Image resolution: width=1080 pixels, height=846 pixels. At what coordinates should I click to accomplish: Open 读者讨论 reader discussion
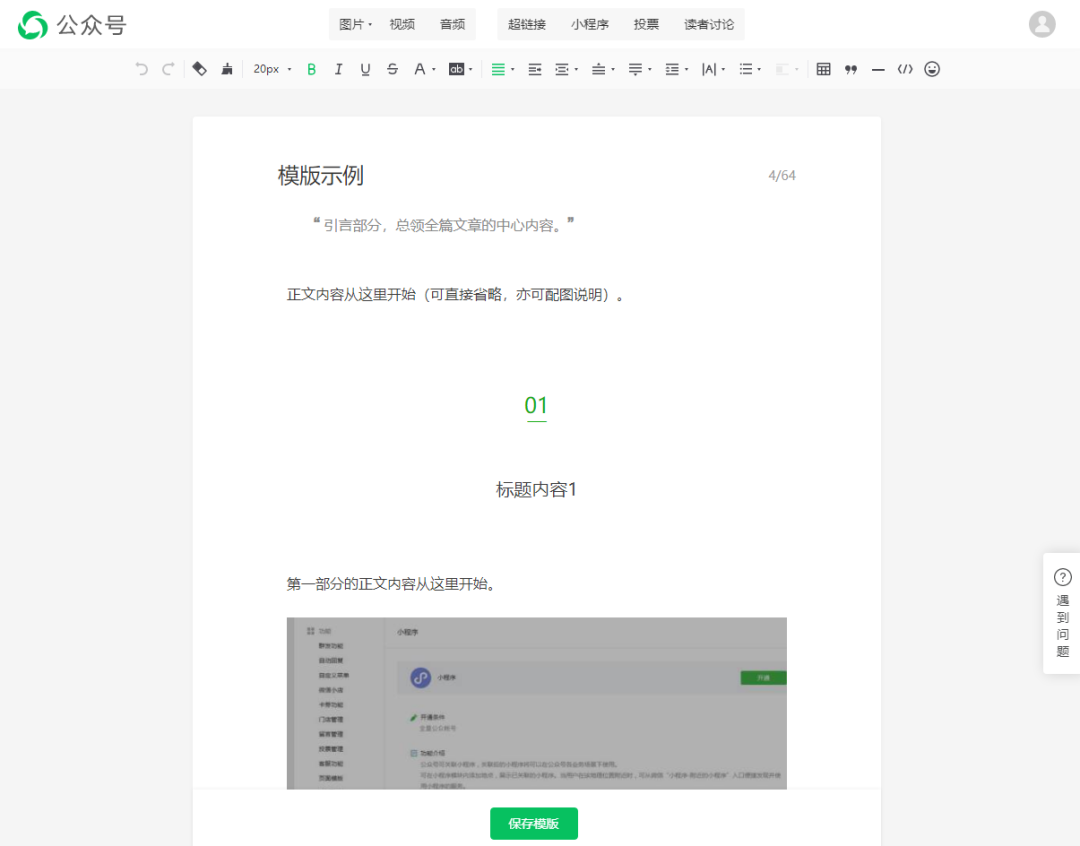click(709, 24)
